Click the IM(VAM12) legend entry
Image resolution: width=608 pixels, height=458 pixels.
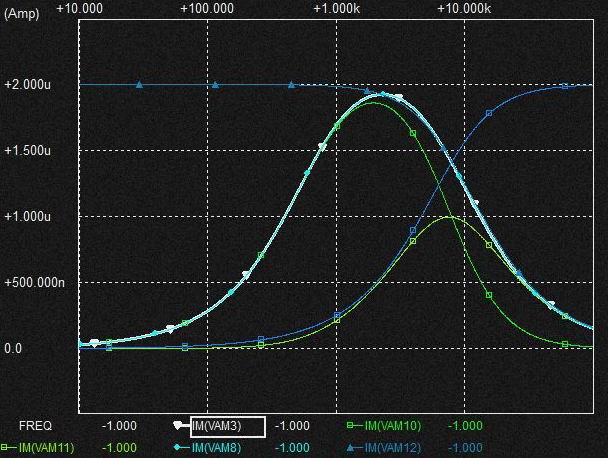[392, 447]
